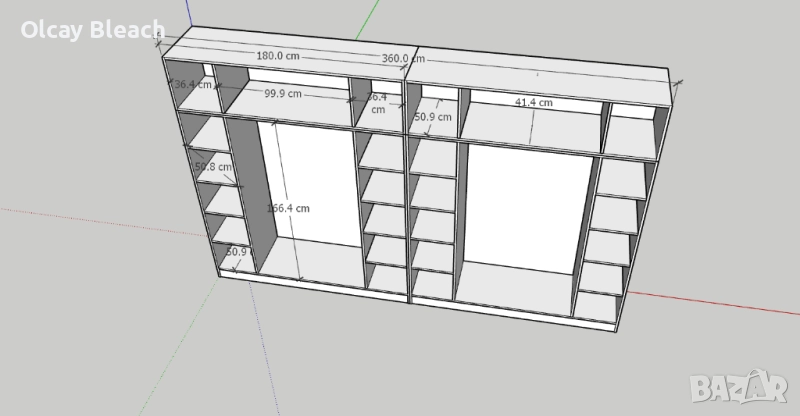Pick the 41.4 cm dimension label
Viewport: 800px width, 416px height.
[534, 102]
